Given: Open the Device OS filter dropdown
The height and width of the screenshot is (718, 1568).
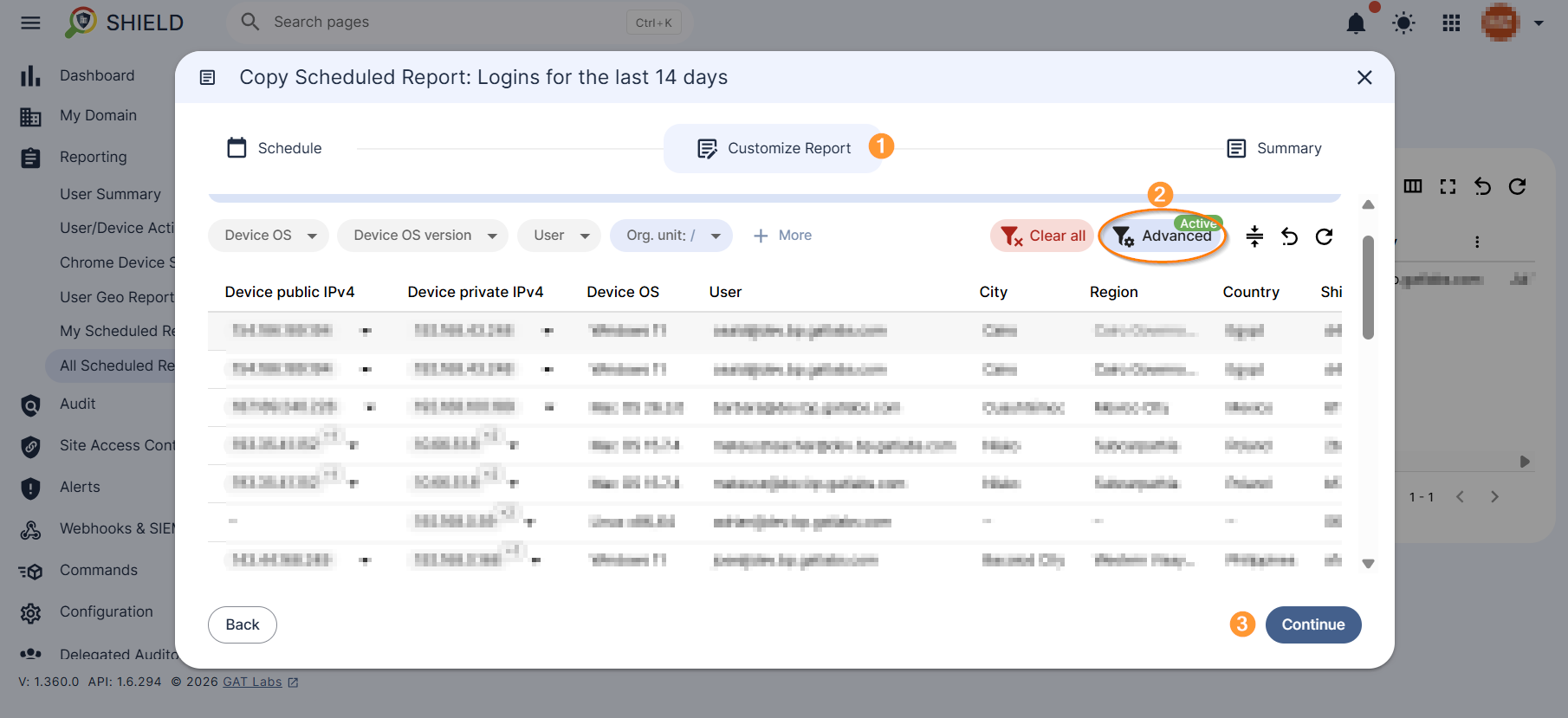Looking at the screenshot, I should click(x=269, y=236).
